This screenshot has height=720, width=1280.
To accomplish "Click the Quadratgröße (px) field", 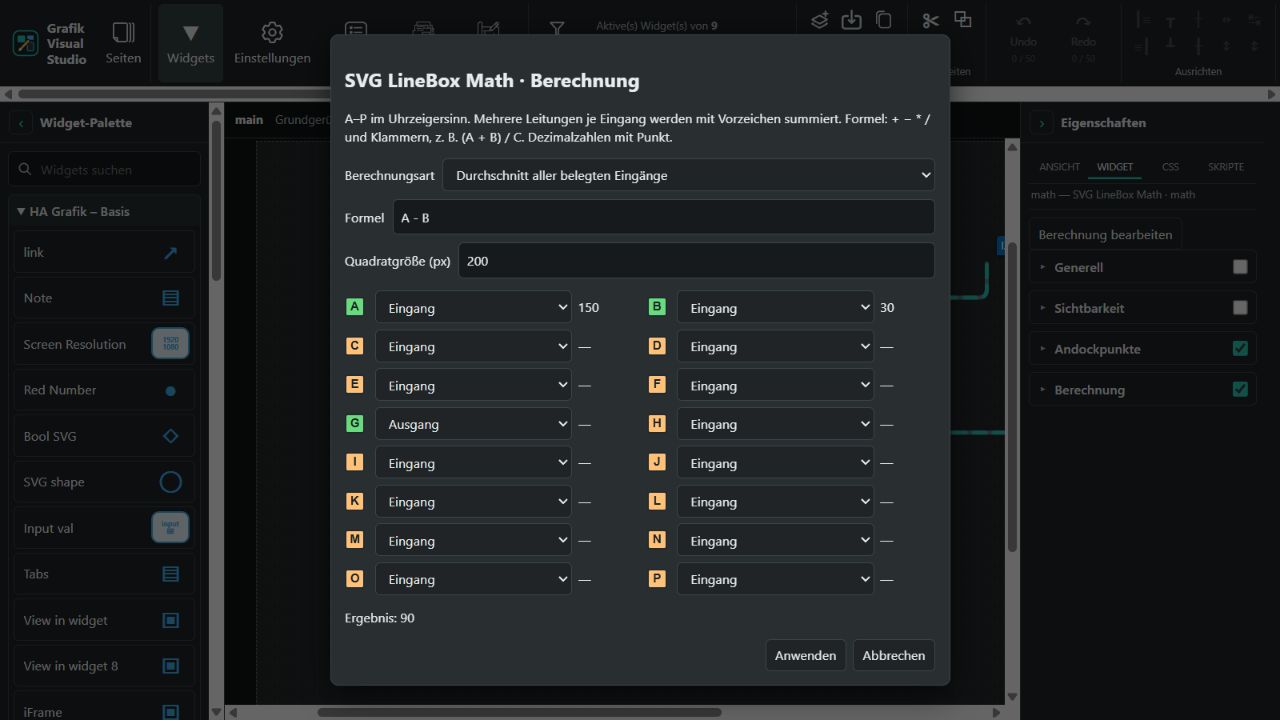I will (696, 260).
